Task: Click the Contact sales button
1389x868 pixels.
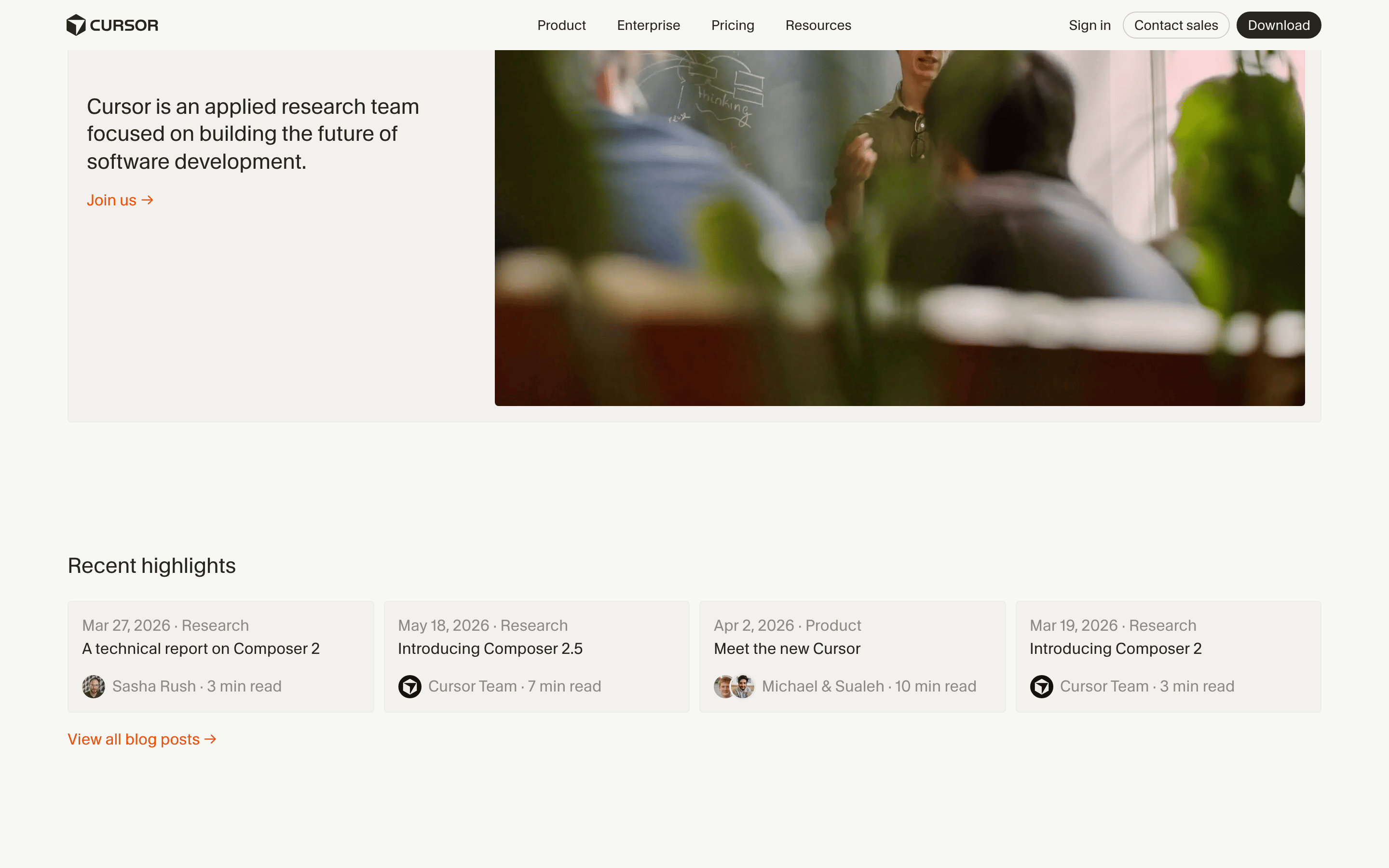Action: [x=1175, y=25]
